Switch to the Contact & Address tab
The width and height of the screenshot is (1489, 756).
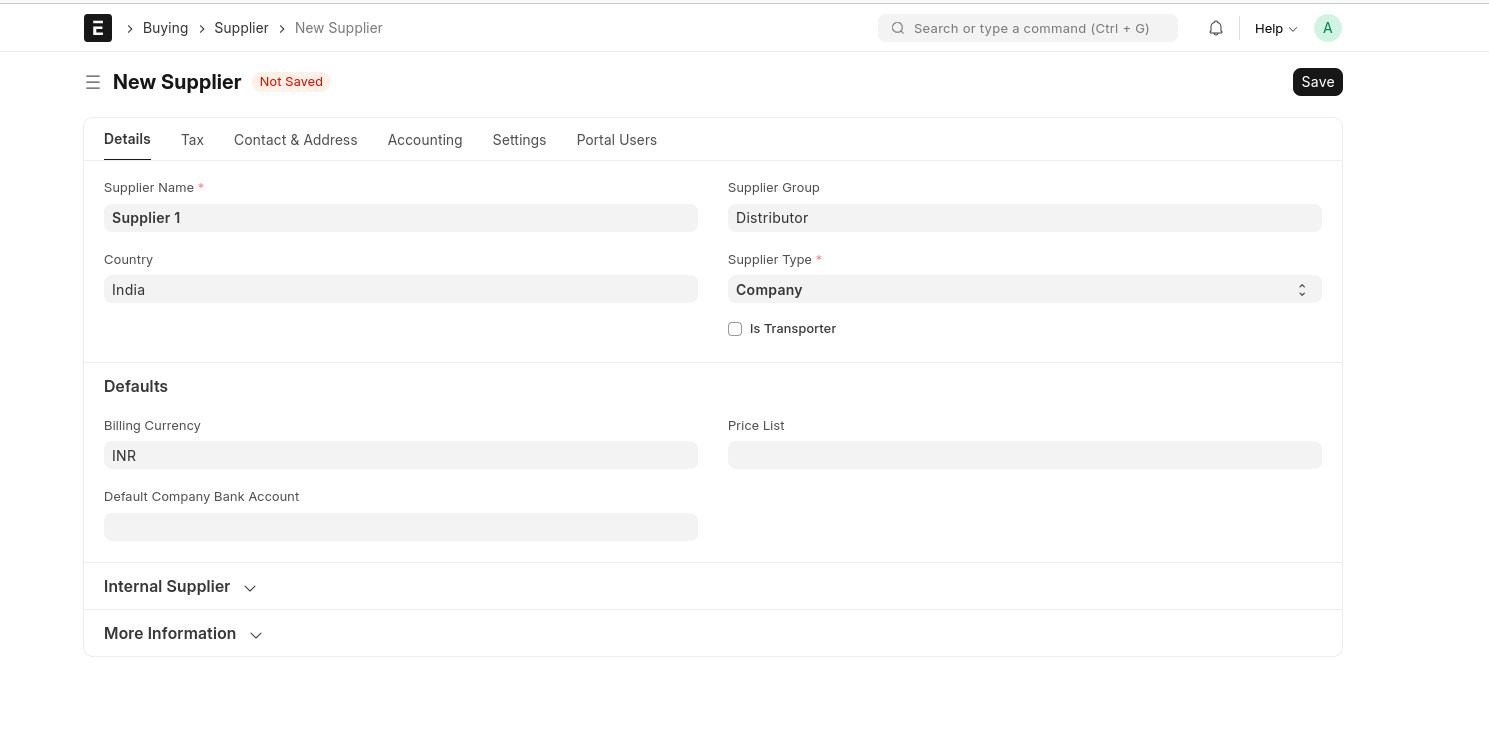tap(295, 140)
